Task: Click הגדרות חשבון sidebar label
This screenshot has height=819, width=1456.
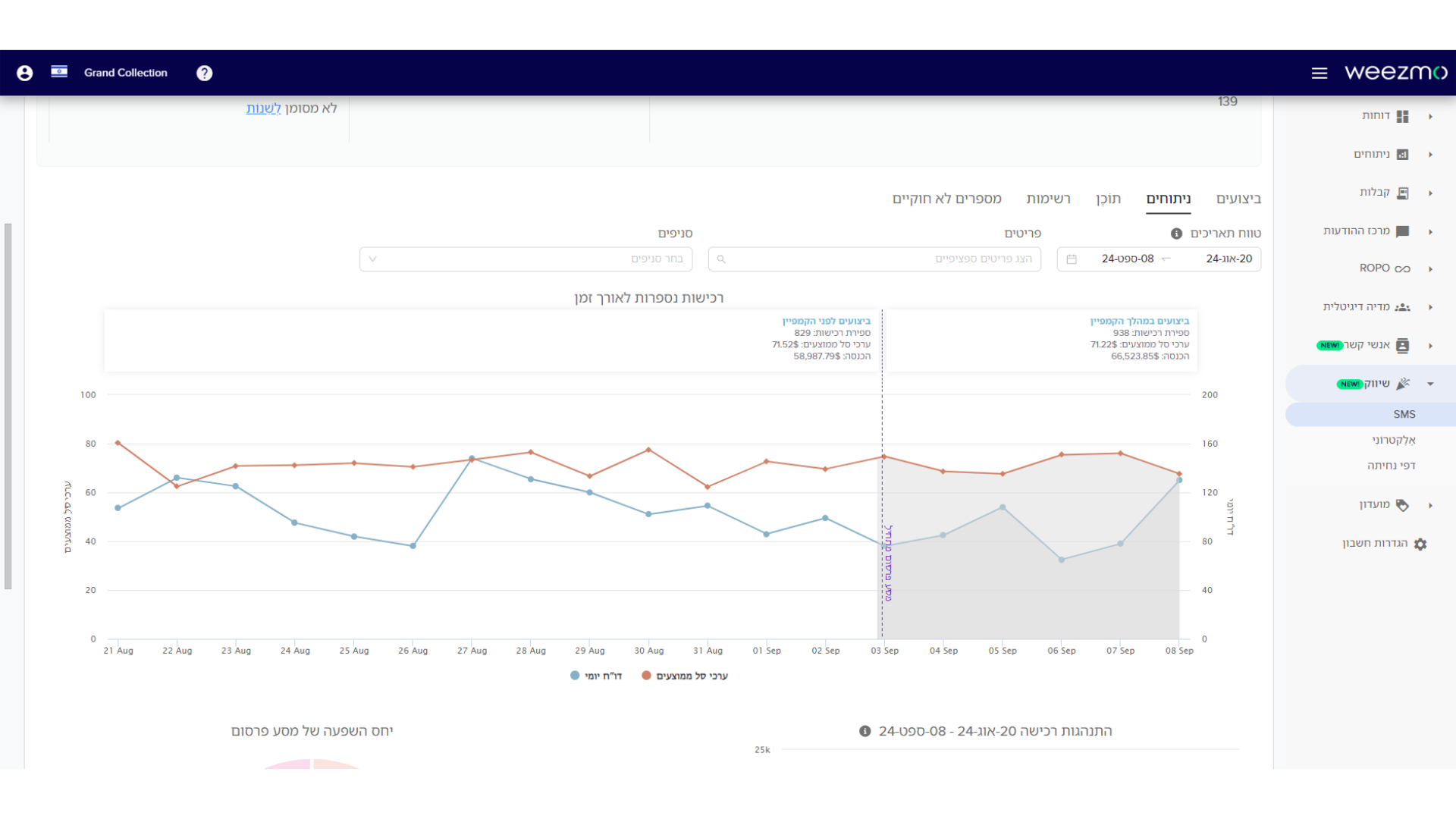Action: pyautogui.click(x=1375, y=544)
